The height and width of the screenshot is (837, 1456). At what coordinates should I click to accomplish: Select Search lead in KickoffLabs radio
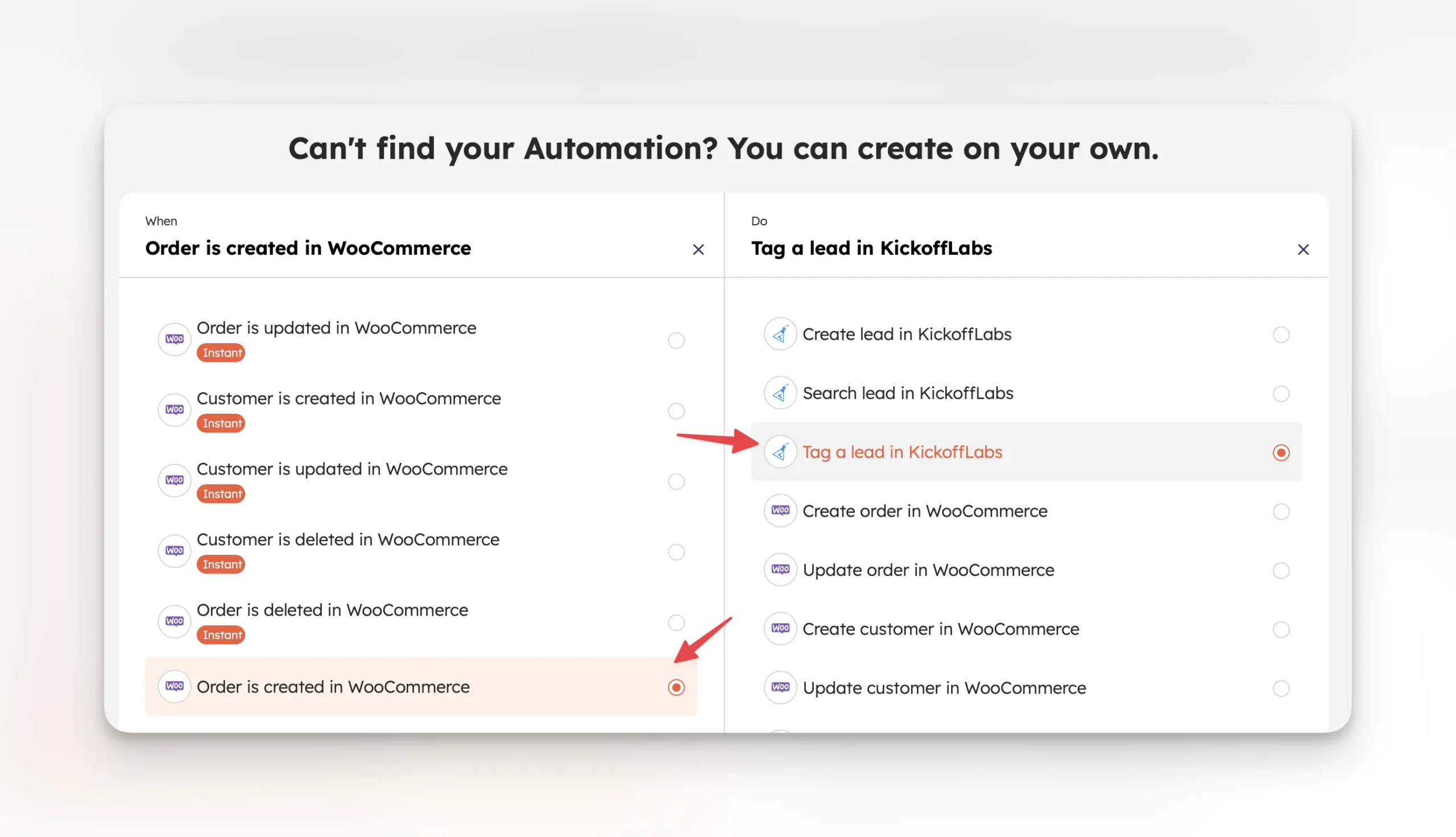[1281, 394]
